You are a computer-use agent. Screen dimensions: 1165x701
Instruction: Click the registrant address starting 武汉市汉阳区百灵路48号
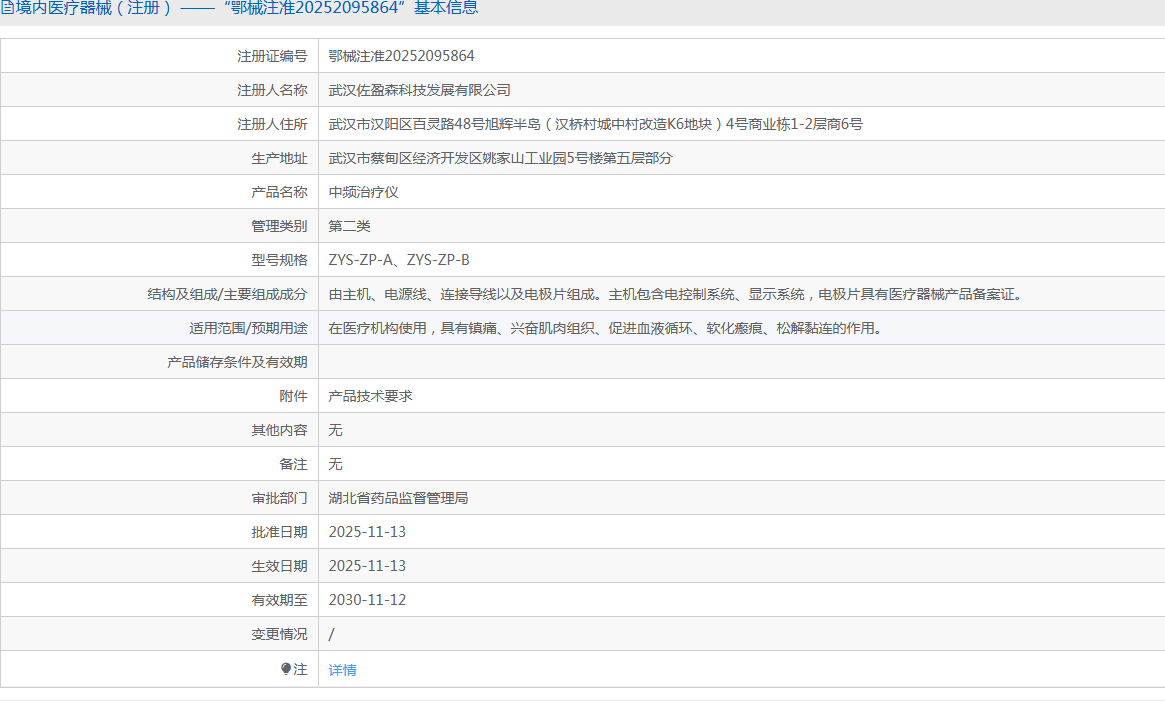pyautogui.click(x=596, y=124)
